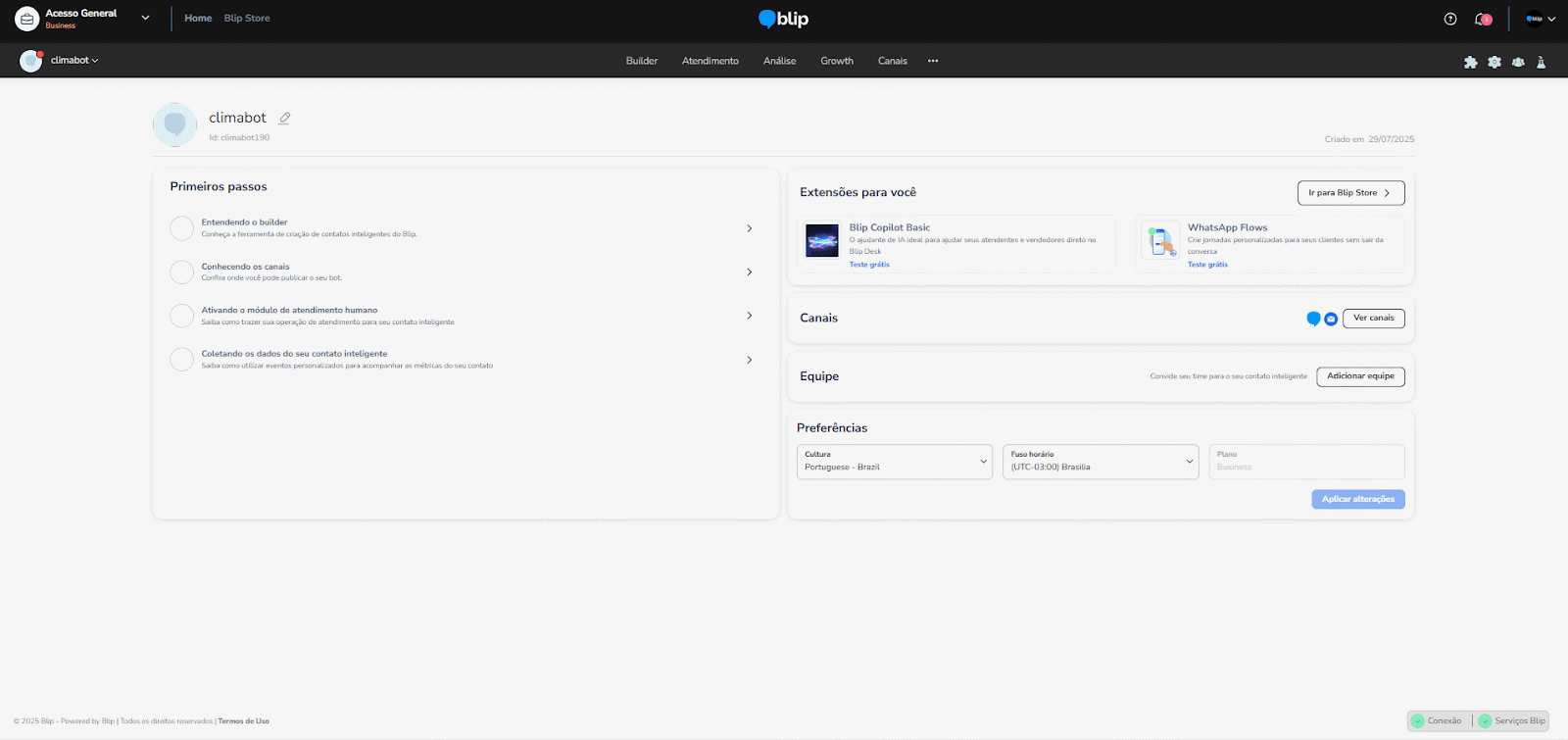Mark 'Ativando o módulo de atendimento humano' circle
The image size is (1568, 740).
pyautogui.click(x=182, y=316)
